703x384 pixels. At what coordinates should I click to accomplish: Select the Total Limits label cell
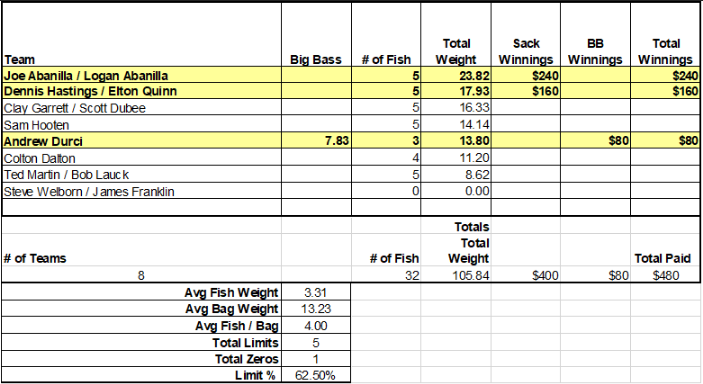(142, 342)
